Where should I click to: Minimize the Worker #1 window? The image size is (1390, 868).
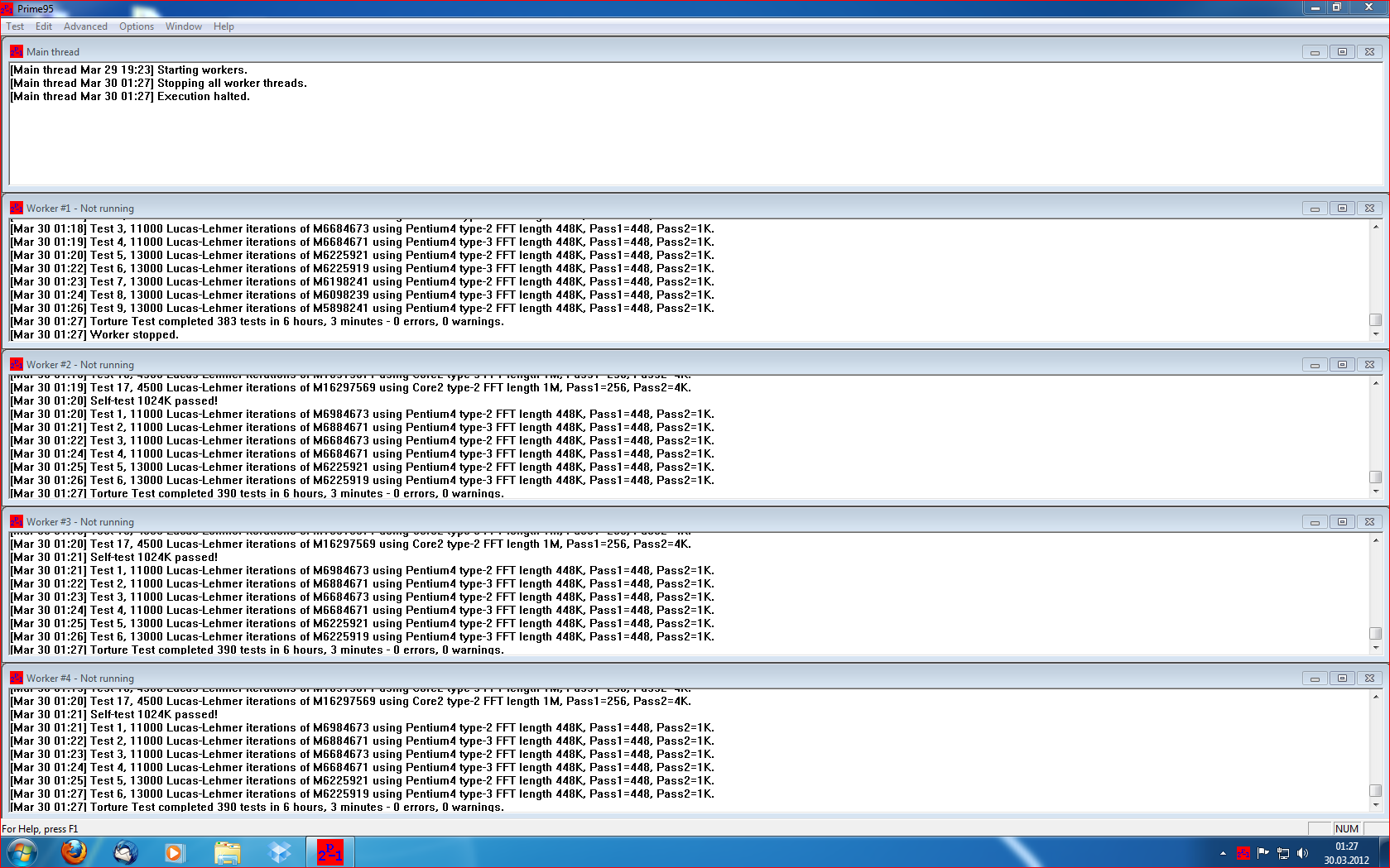[x=1315, y=209]
